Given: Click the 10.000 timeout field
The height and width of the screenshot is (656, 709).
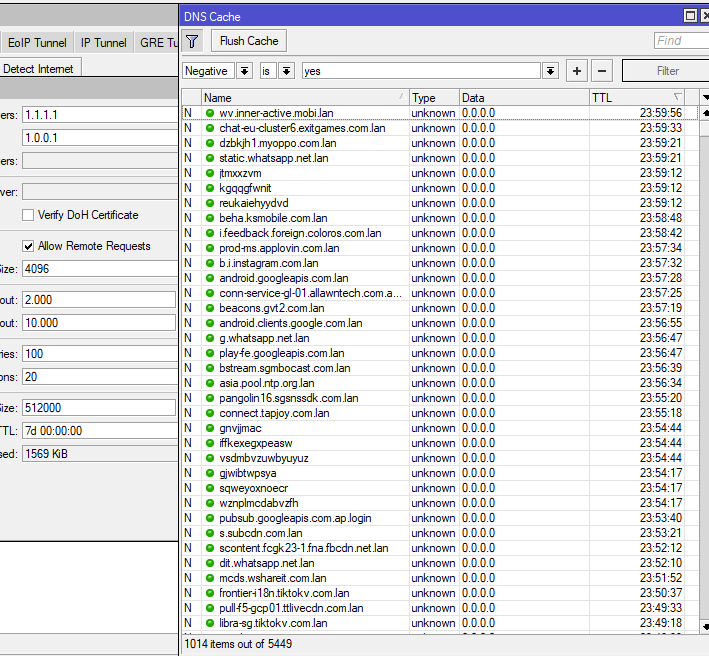Looking at the screenshot, I should tap(99, 323).
